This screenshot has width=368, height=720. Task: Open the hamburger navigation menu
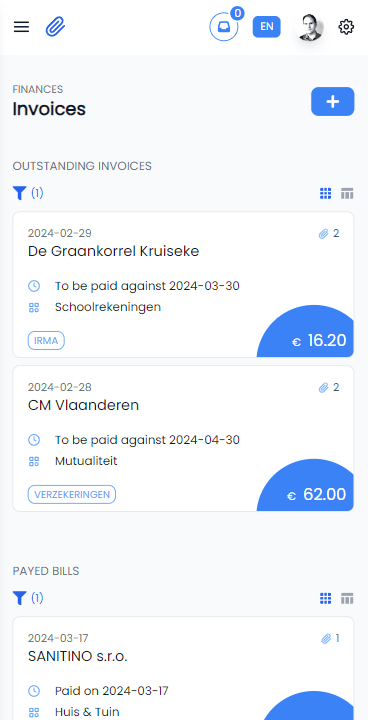click(21, 27)
